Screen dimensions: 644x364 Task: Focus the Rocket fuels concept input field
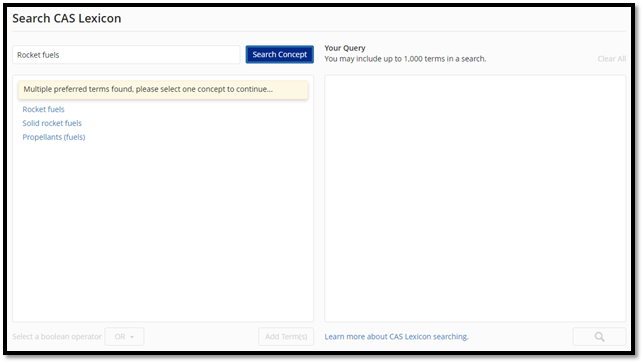pos(126,55)
